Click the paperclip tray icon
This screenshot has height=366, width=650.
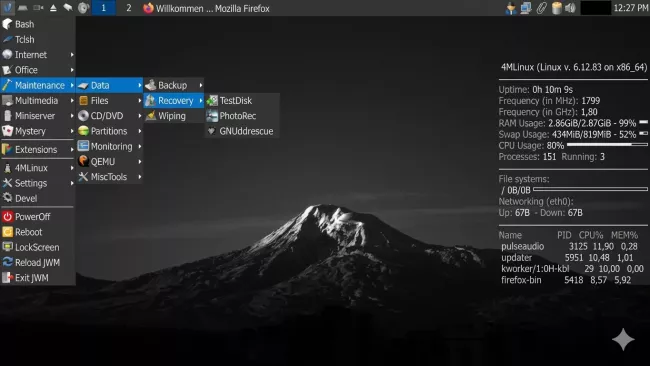(x=541, y=8)
